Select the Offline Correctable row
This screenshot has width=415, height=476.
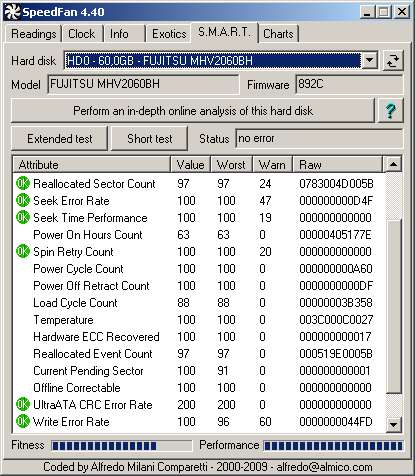tap(199, 387)
